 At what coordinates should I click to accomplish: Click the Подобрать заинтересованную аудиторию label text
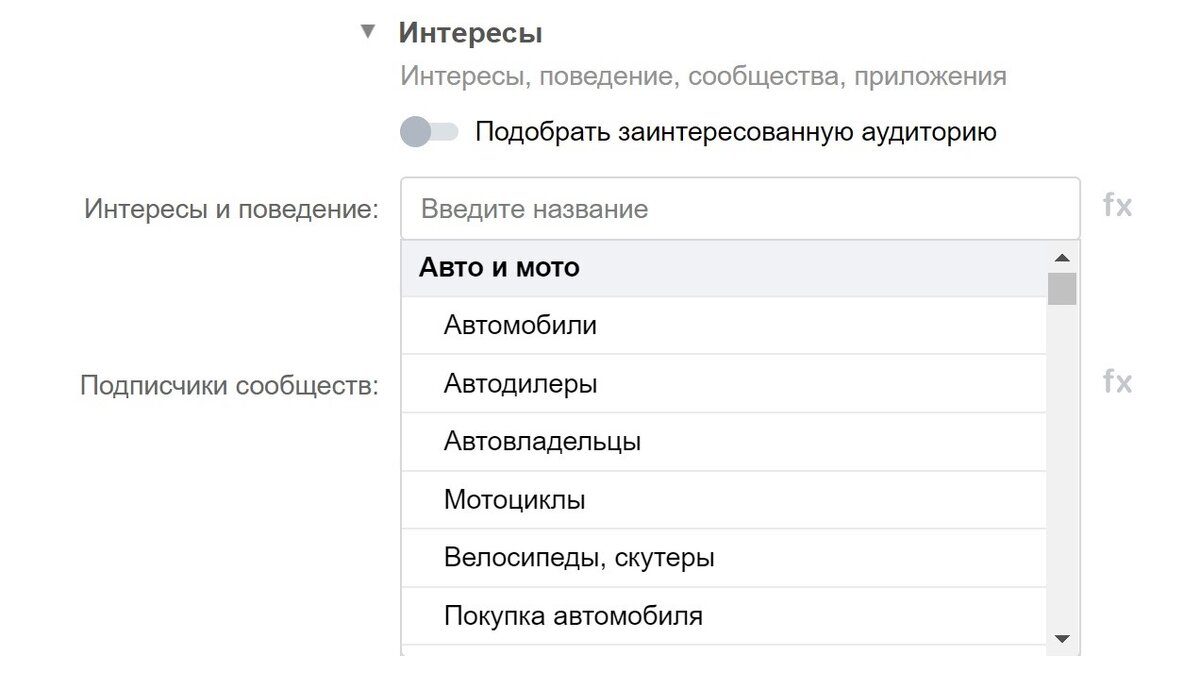click(736, 132)
